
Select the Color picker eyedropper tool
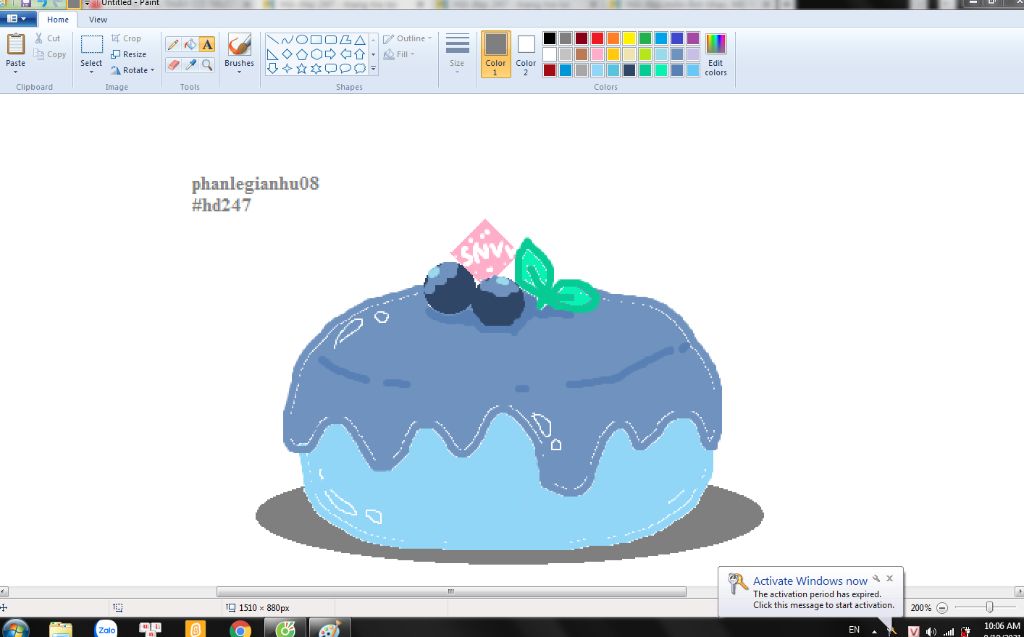(x=190, y=64)
